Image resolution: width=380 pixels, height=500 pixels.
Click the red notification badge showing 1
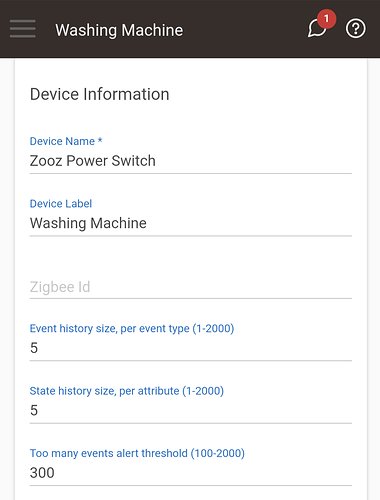point(326,19)
